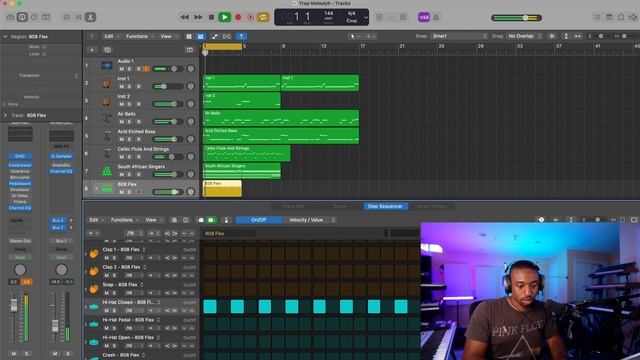Open Clap 1 - 808 Flex row assignment popup
This screenshot has height=360, width=640.
144,249
